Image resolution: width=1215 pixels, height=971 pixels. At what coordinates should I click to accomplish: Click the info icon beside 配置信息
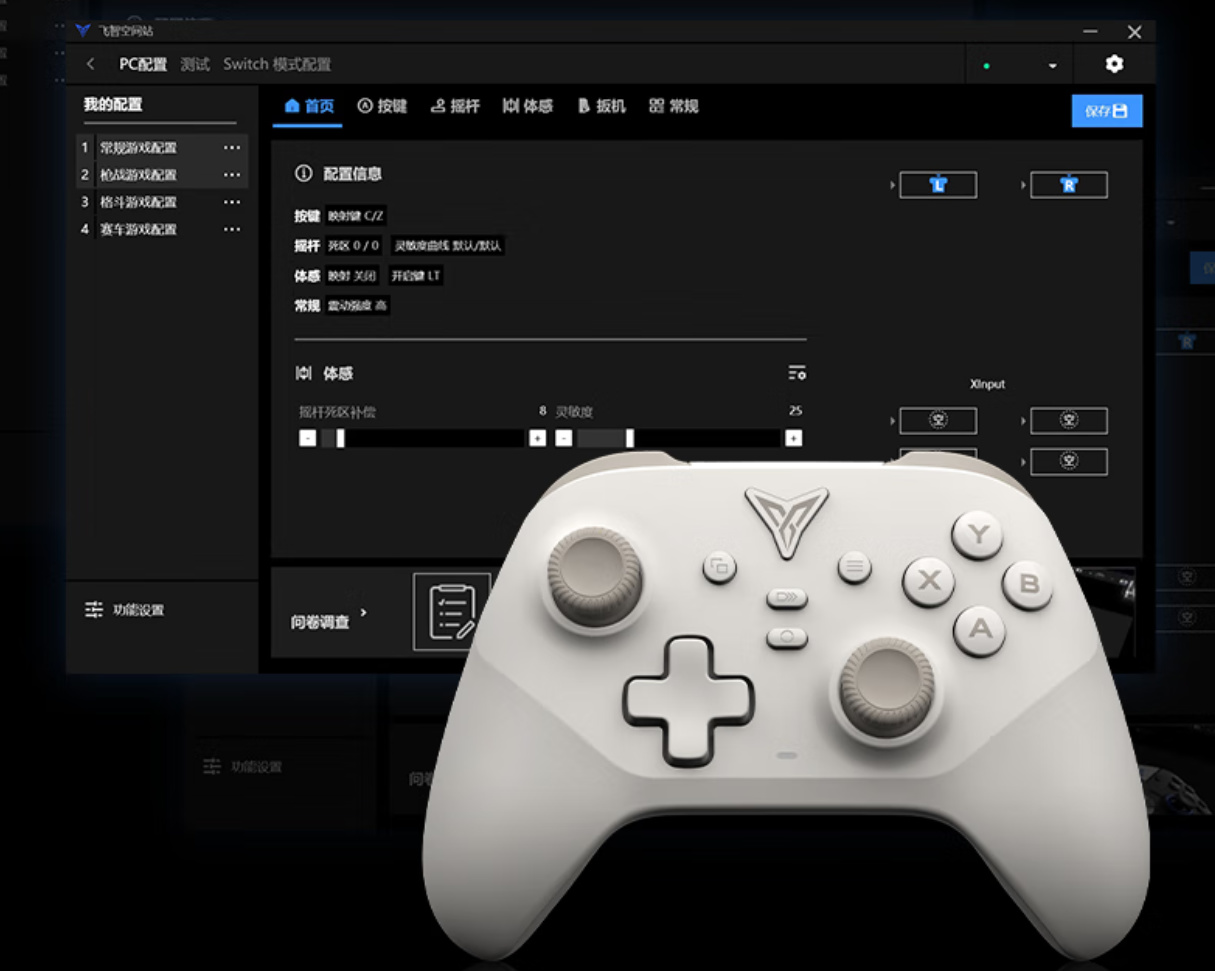pos(303,174)
